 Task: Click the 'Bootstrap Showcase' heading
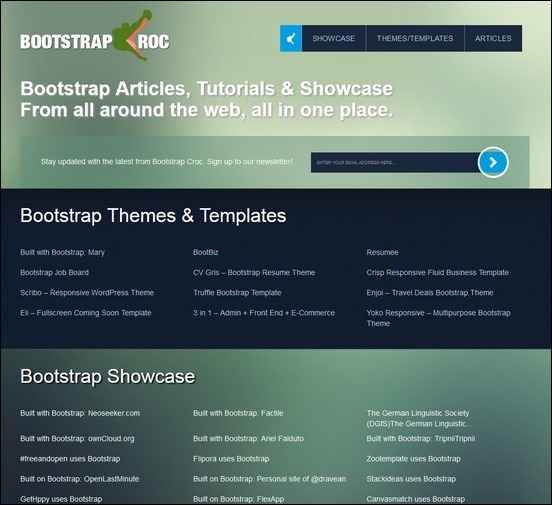click(107, 376)
